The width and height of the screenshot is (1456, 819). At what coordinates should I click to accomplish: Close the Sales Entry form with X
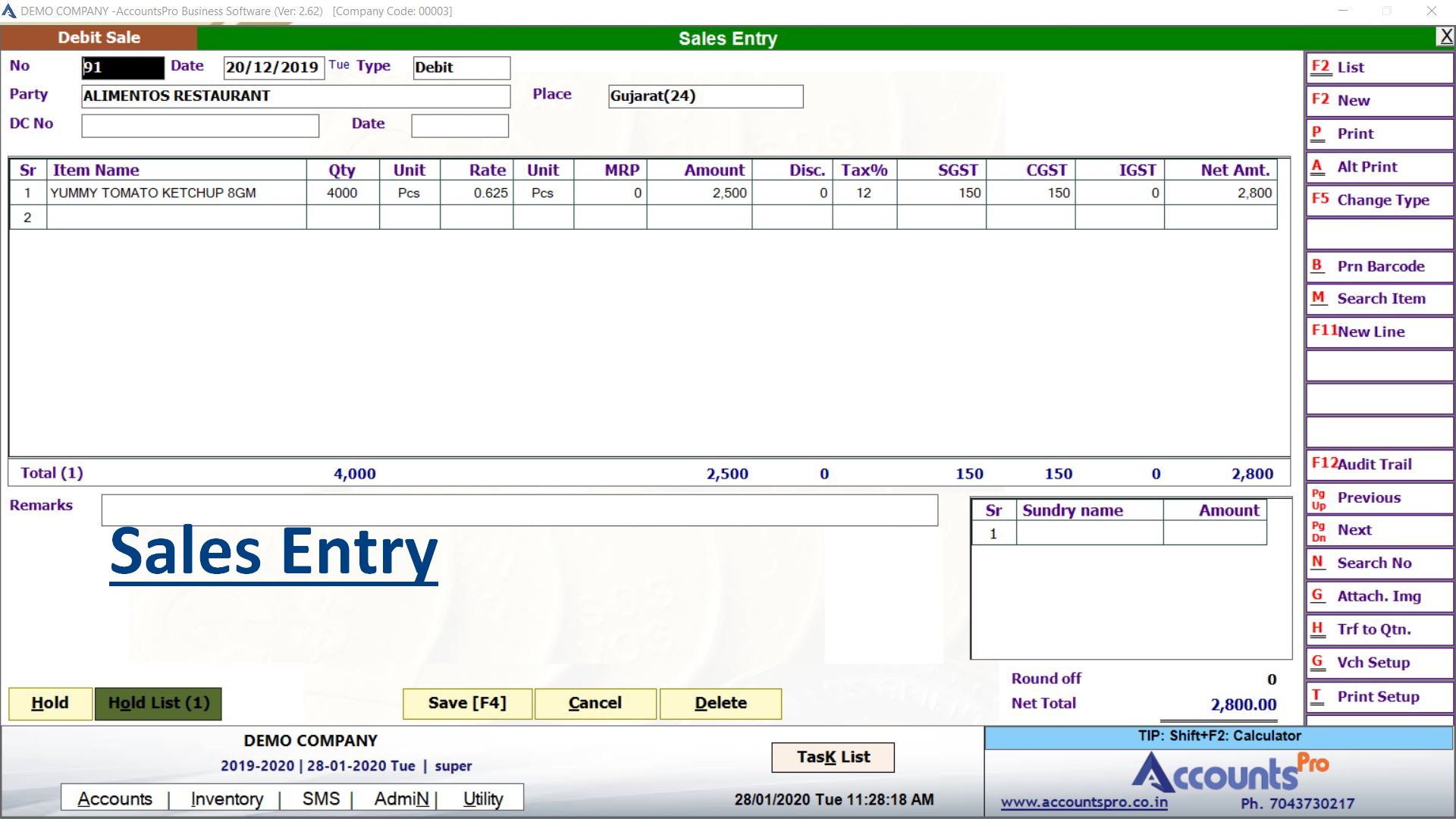1445,36
